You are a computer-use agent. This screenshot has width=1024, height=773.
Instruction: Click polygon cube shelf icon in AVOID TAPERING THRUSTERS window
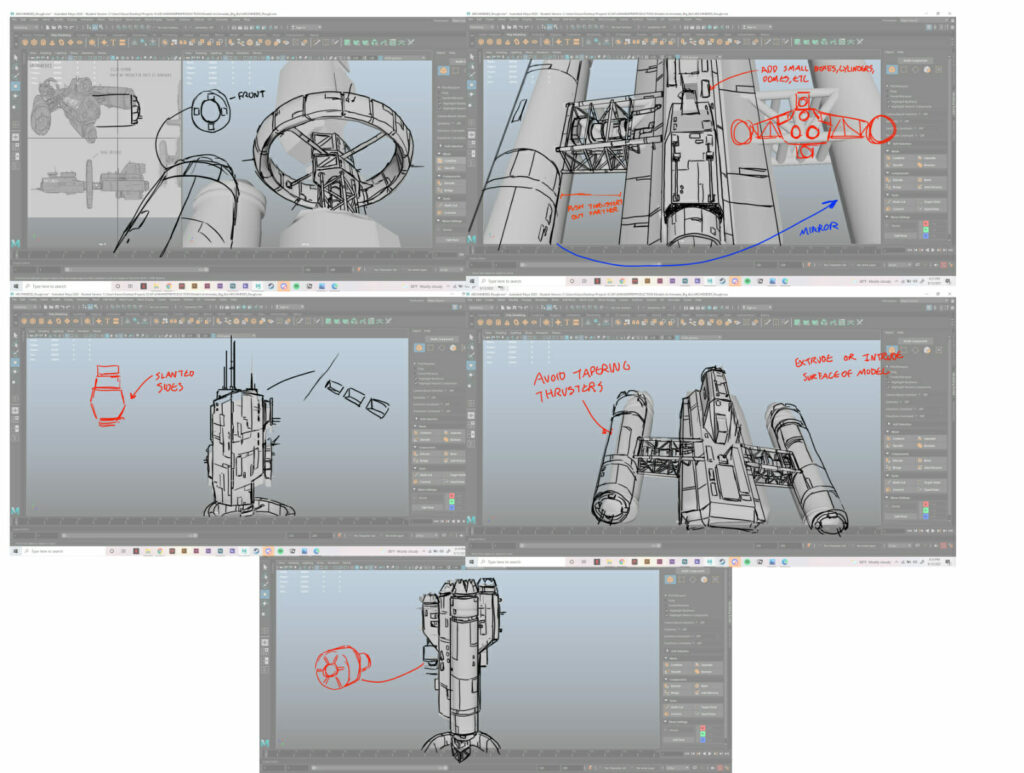point(490,322)
